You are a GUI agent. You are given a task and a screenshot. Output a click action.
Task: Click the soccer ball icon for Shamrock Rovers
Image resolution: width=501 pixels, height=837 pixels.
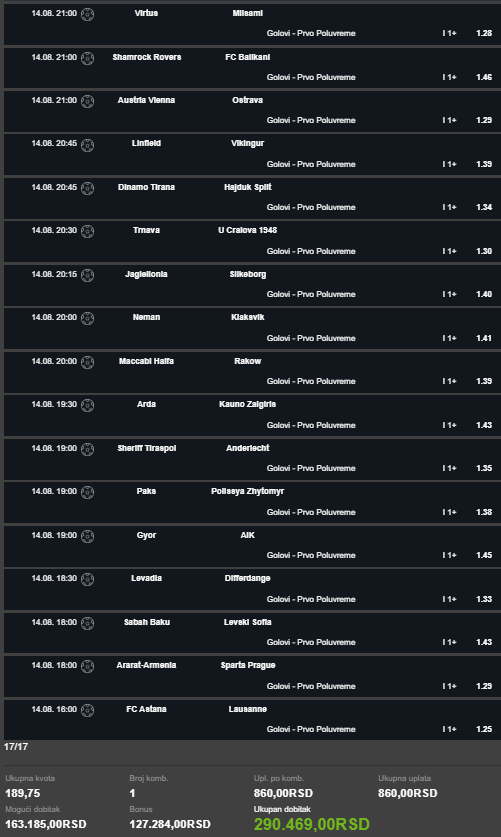(88, 58)
